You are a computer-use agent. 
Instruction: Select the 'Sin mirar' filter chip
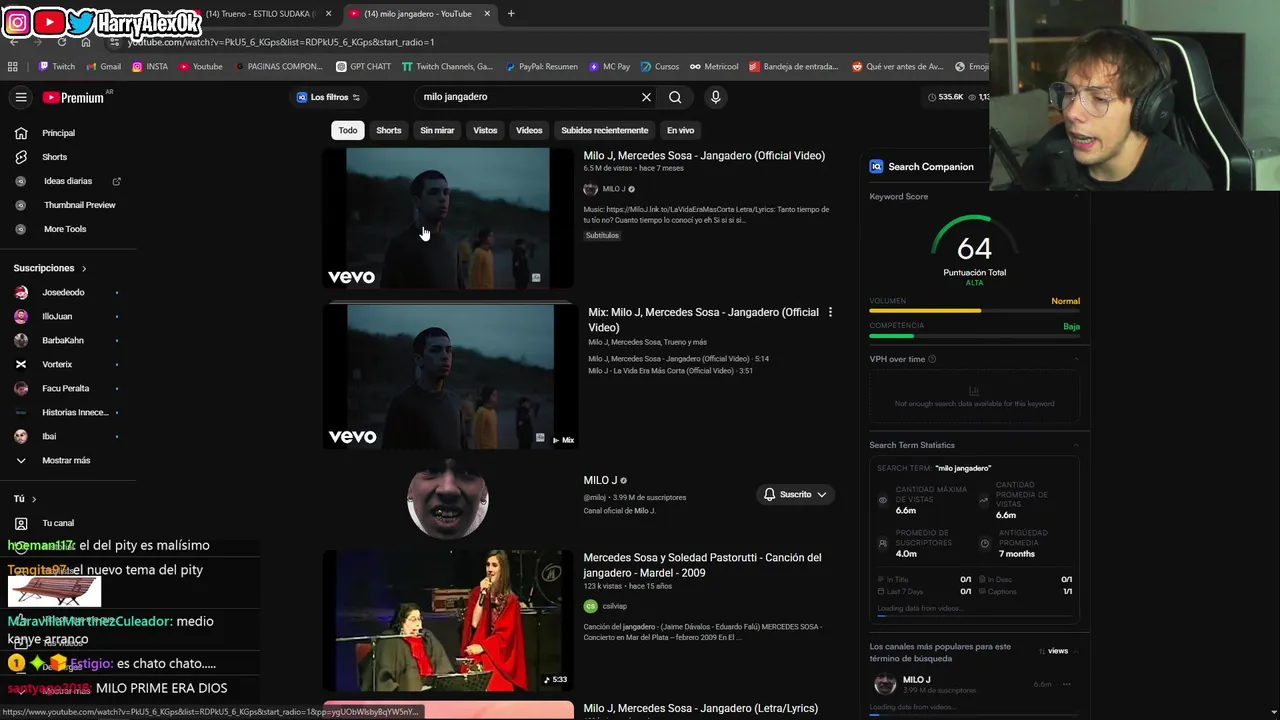pos(437,130)
